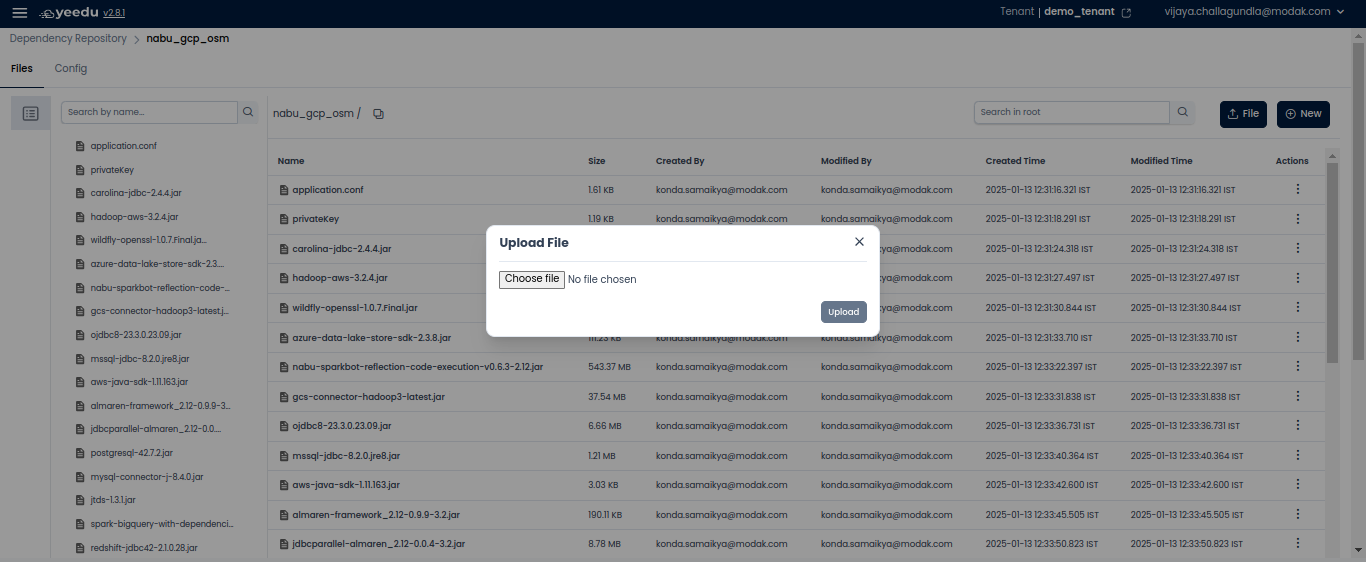Click the Size column header

tap(597, 161)
